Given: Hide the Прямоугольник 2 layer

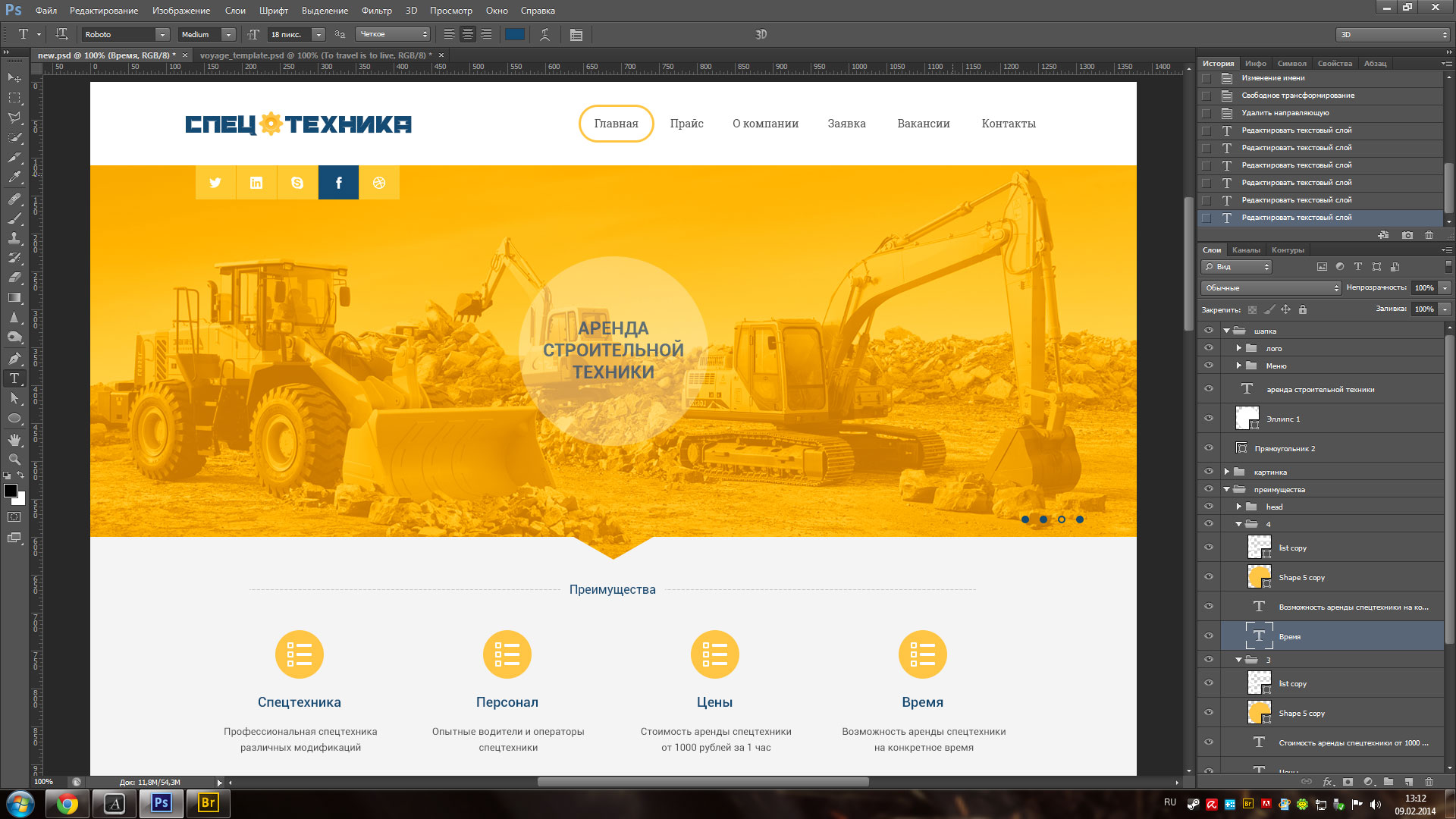Looking at the screenshot, I should 1209,448.
